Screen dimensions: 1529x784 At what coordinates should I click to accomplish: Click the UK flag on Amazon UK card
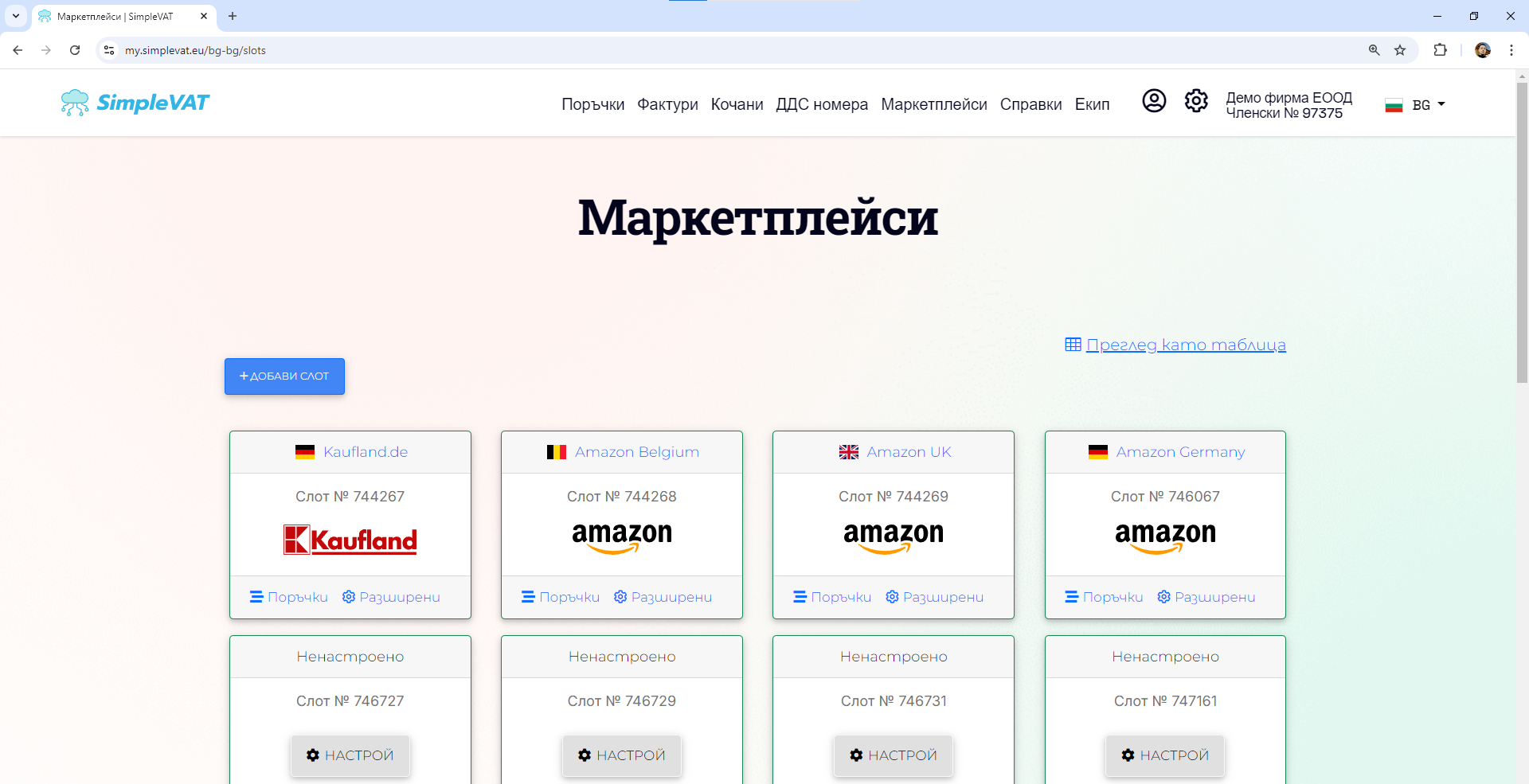[x=849, y=452]
